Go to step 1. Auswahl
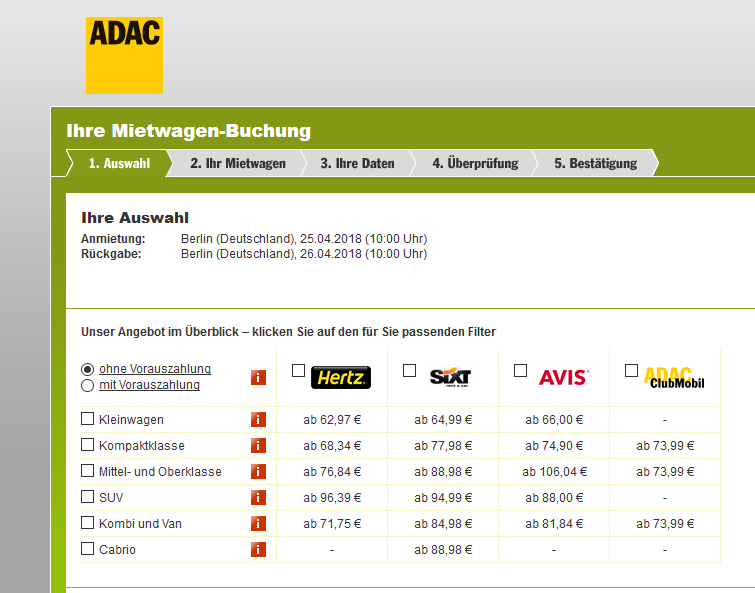The image size is (755, 593). click(119, 163)
